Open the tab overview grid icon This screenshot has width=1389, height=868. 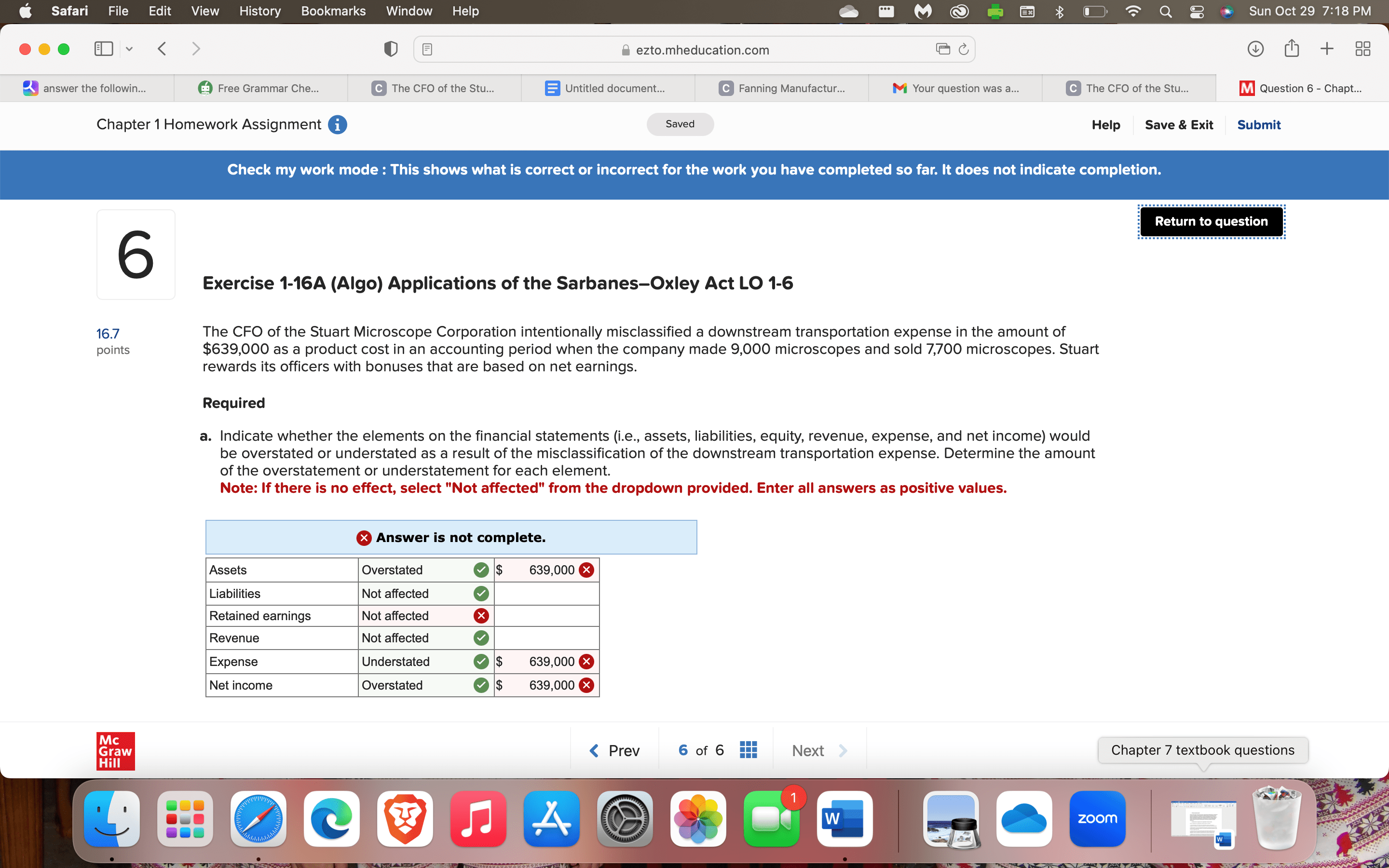click(1362, 49)
